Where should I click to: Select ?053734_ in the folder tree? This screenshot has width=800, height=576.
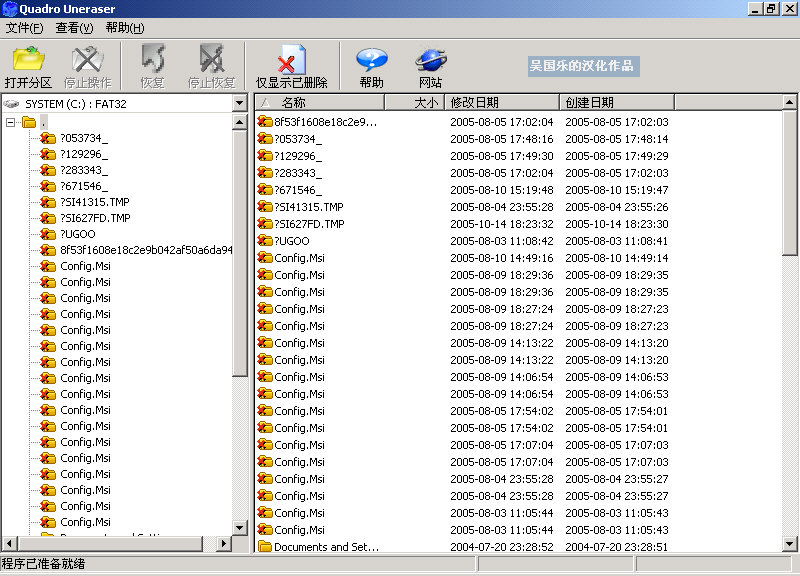tap(84, 138)
